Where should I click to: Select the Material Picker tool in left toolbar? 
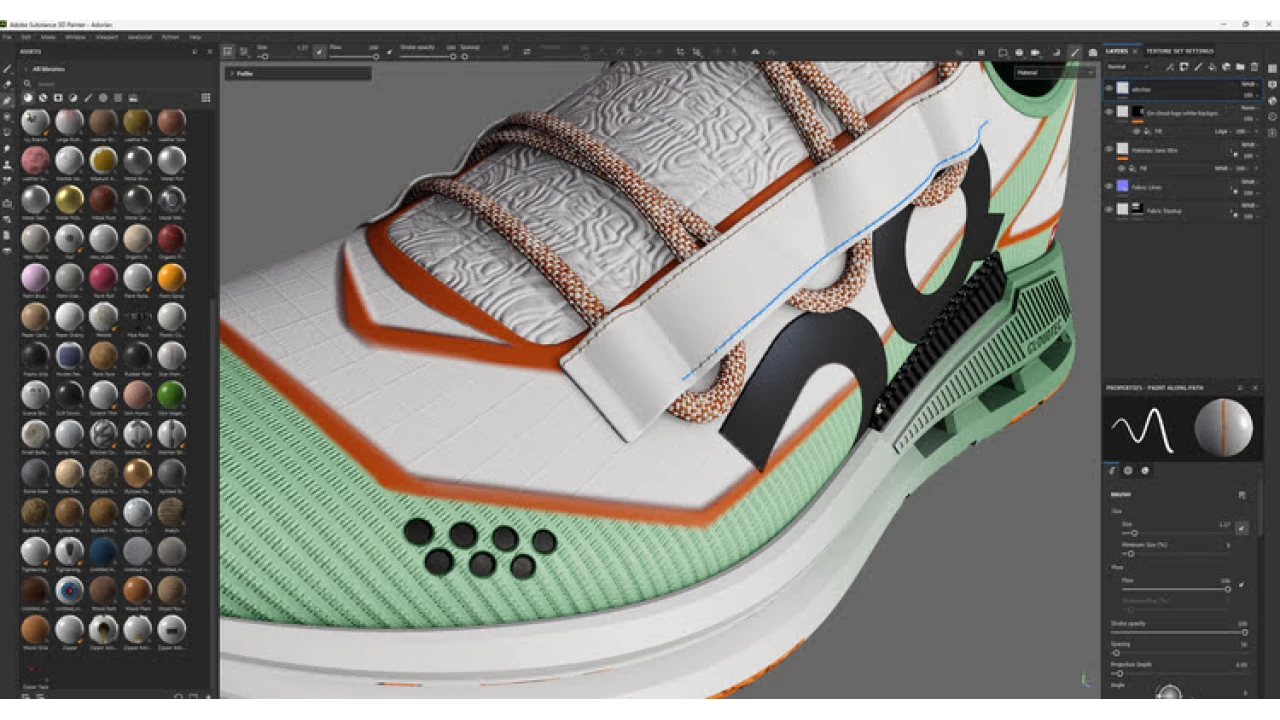(7, 181)
